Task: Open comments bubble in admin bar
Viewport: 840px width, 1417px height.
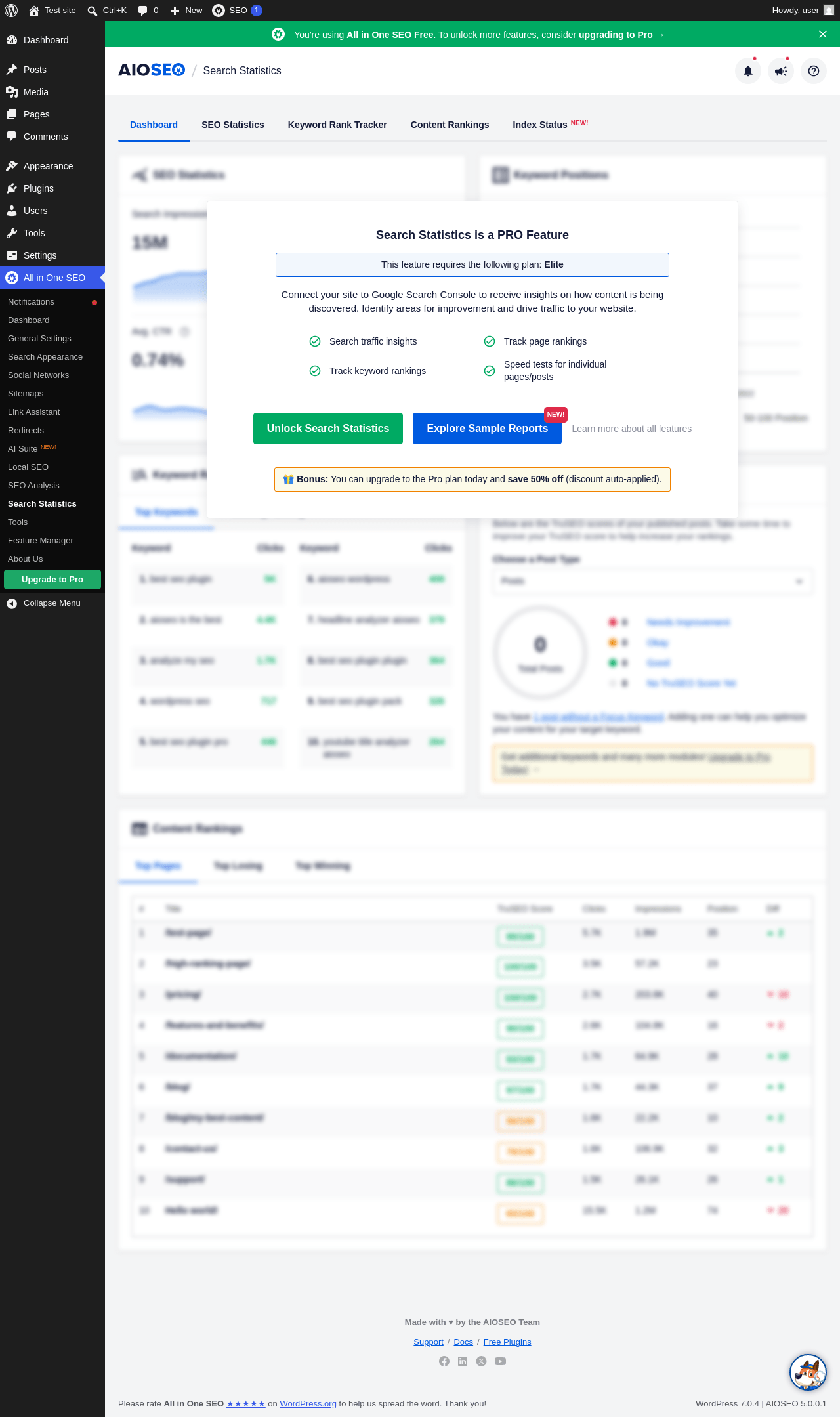Action: click(148, 11)
